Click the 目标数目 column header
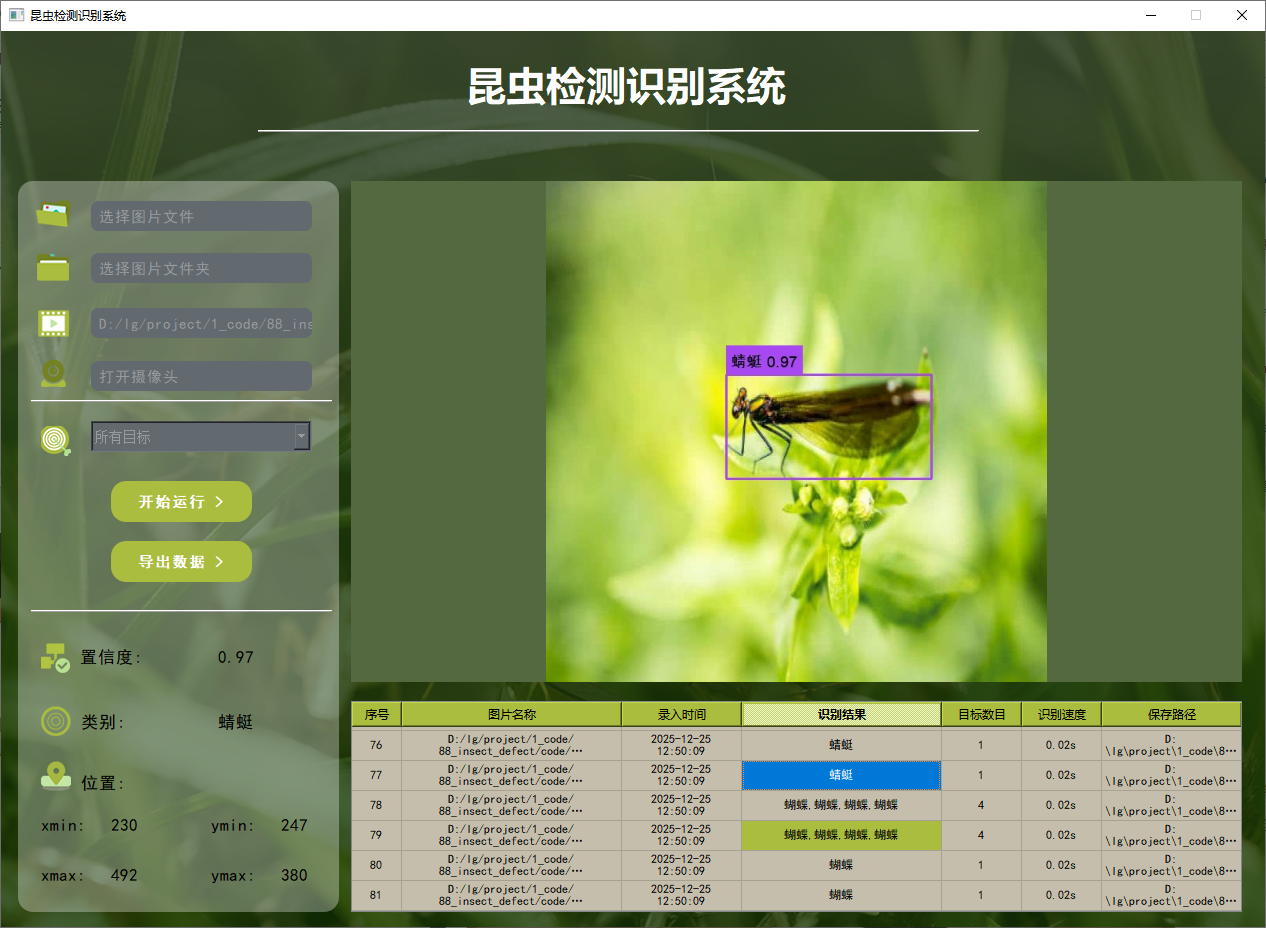The image size is (1266, 928). point(981,714)
